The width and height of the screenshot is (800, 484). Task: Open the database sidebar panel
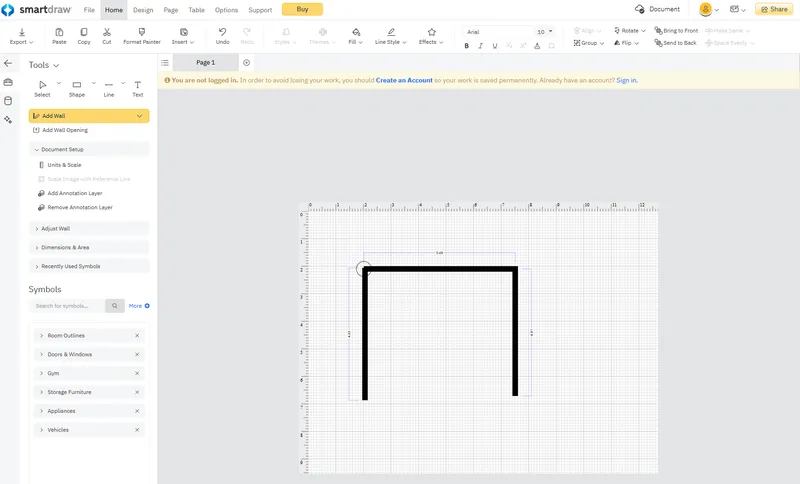coord(8,101)
